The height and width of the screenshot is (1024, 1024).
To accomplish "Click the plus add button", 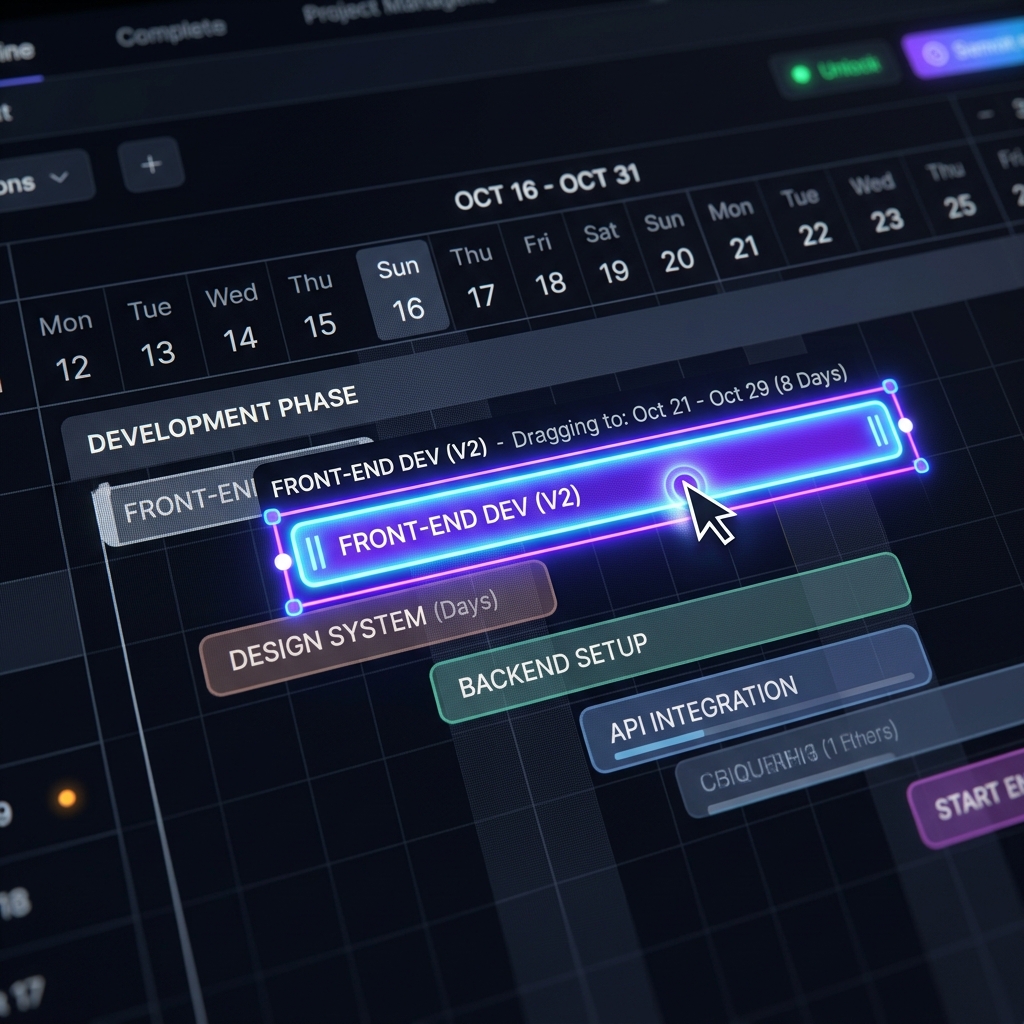I will click(x=151, y=165).
